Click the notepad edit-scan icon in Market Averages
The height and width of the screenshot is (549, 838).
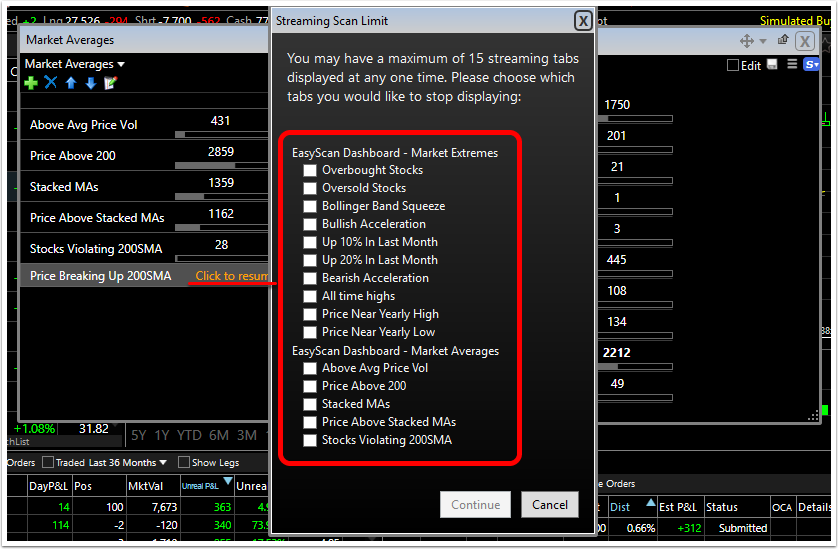point(111,83)
